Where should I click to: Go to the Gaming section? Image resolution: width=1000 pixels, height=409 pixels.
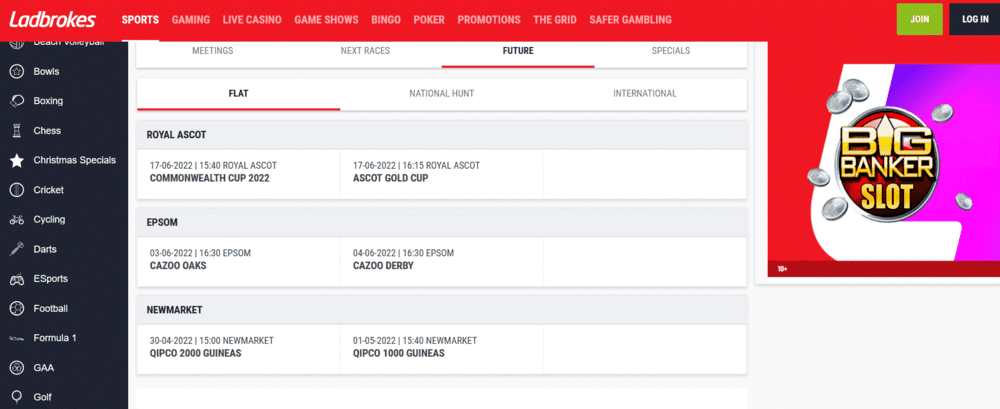(191, 20)
